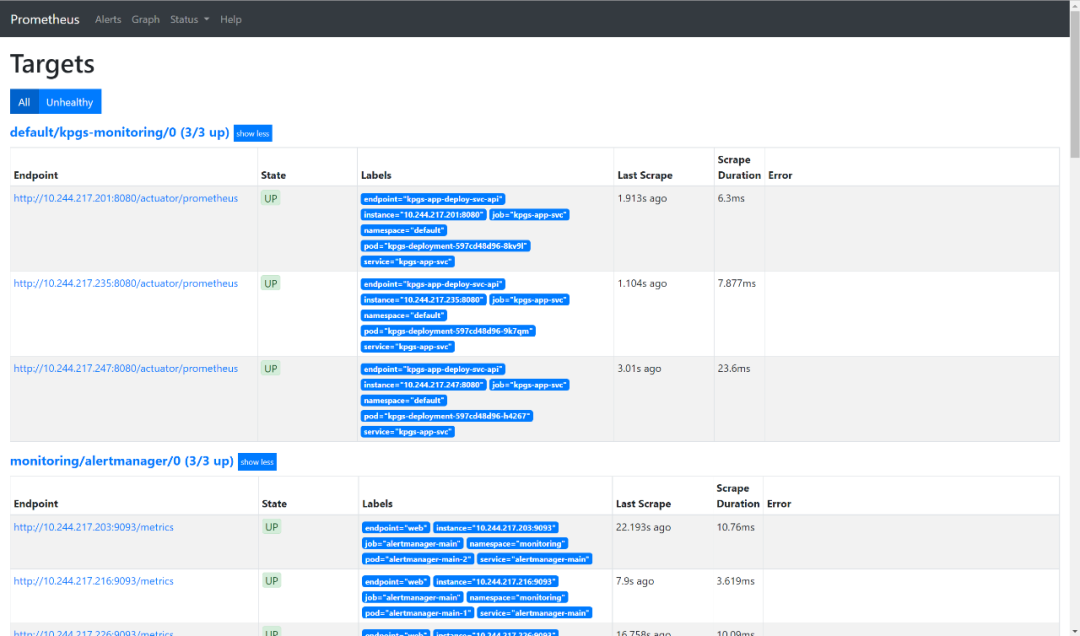Expand the Status dropdown menu
Viewport: 1080px width, 636px height.
pyautogui.click(x=189, y=19)
